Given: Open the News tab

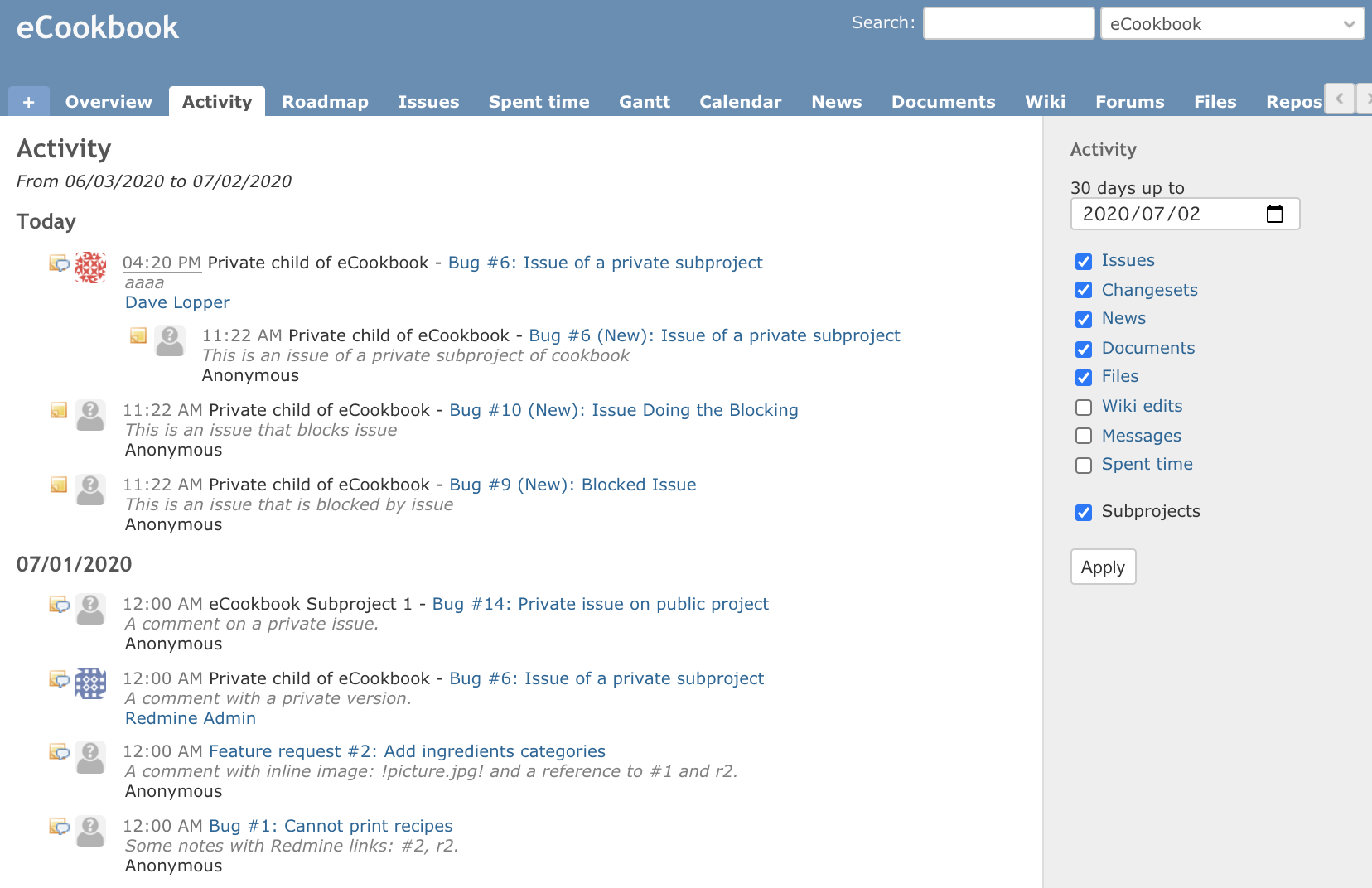Looking at the screenshot, I should point(837,101).
